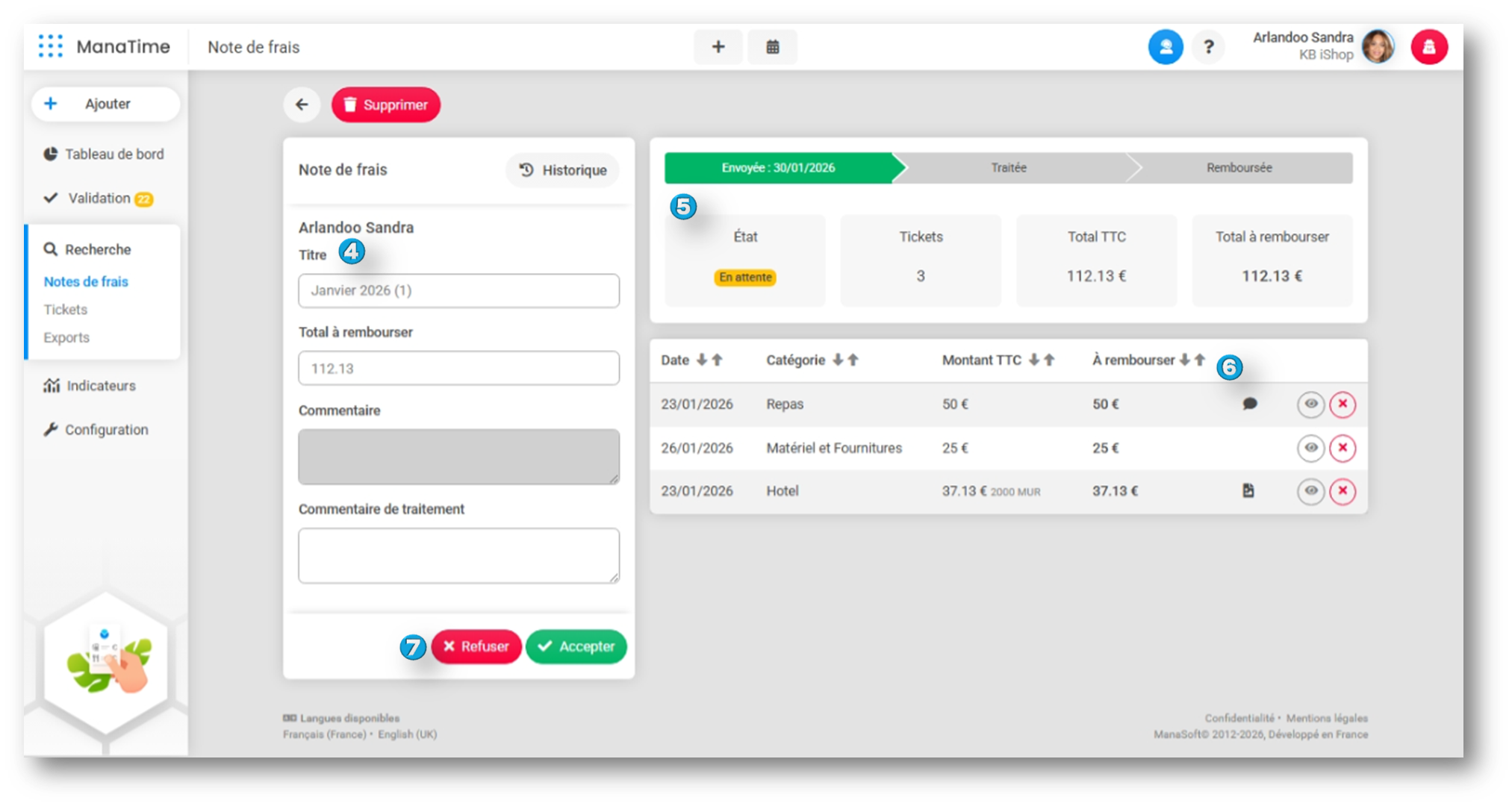
Task: Open the help question mark icon
Action: [1208, 48]
